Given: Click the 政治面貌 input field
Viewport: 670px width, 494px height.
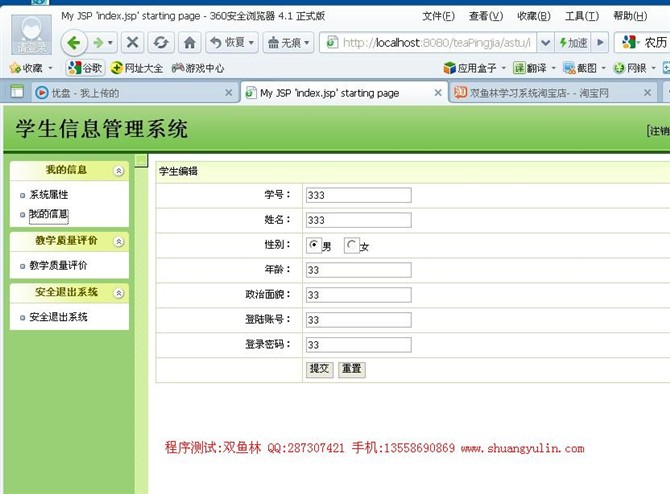Looking at the screenshot, I should point(359,295).
